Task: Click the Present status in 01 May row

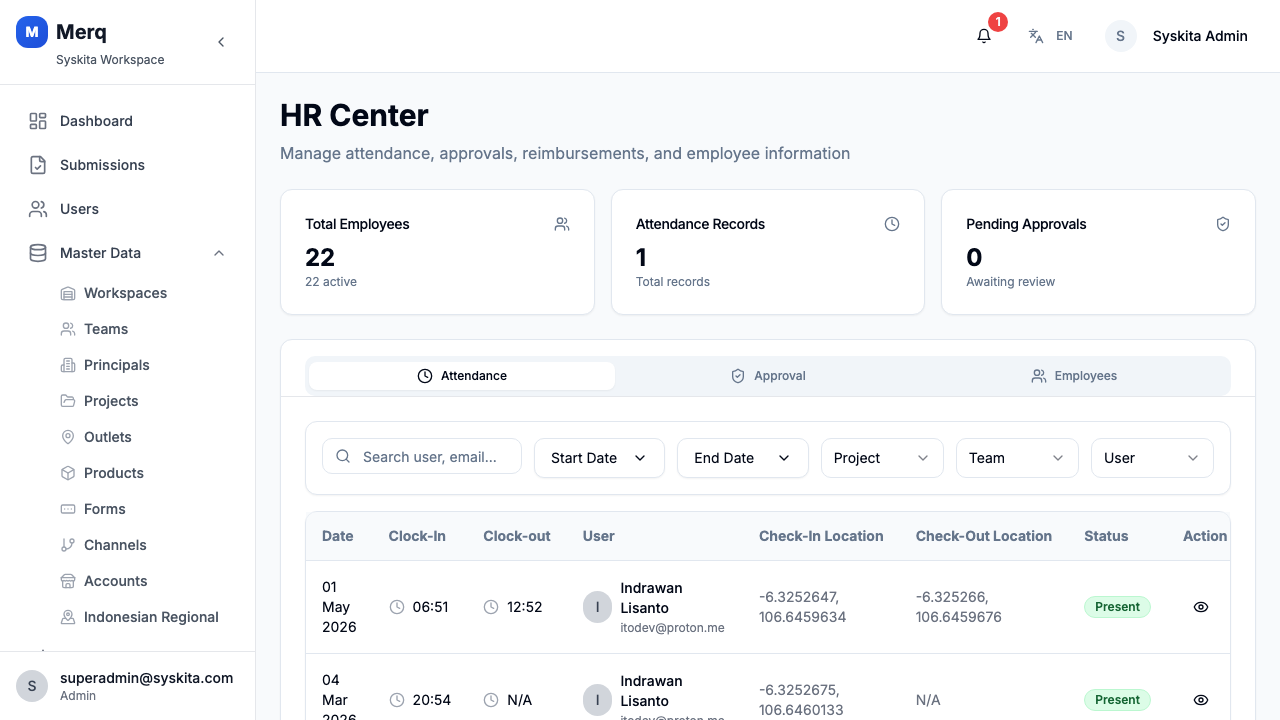Action: 1117,607
